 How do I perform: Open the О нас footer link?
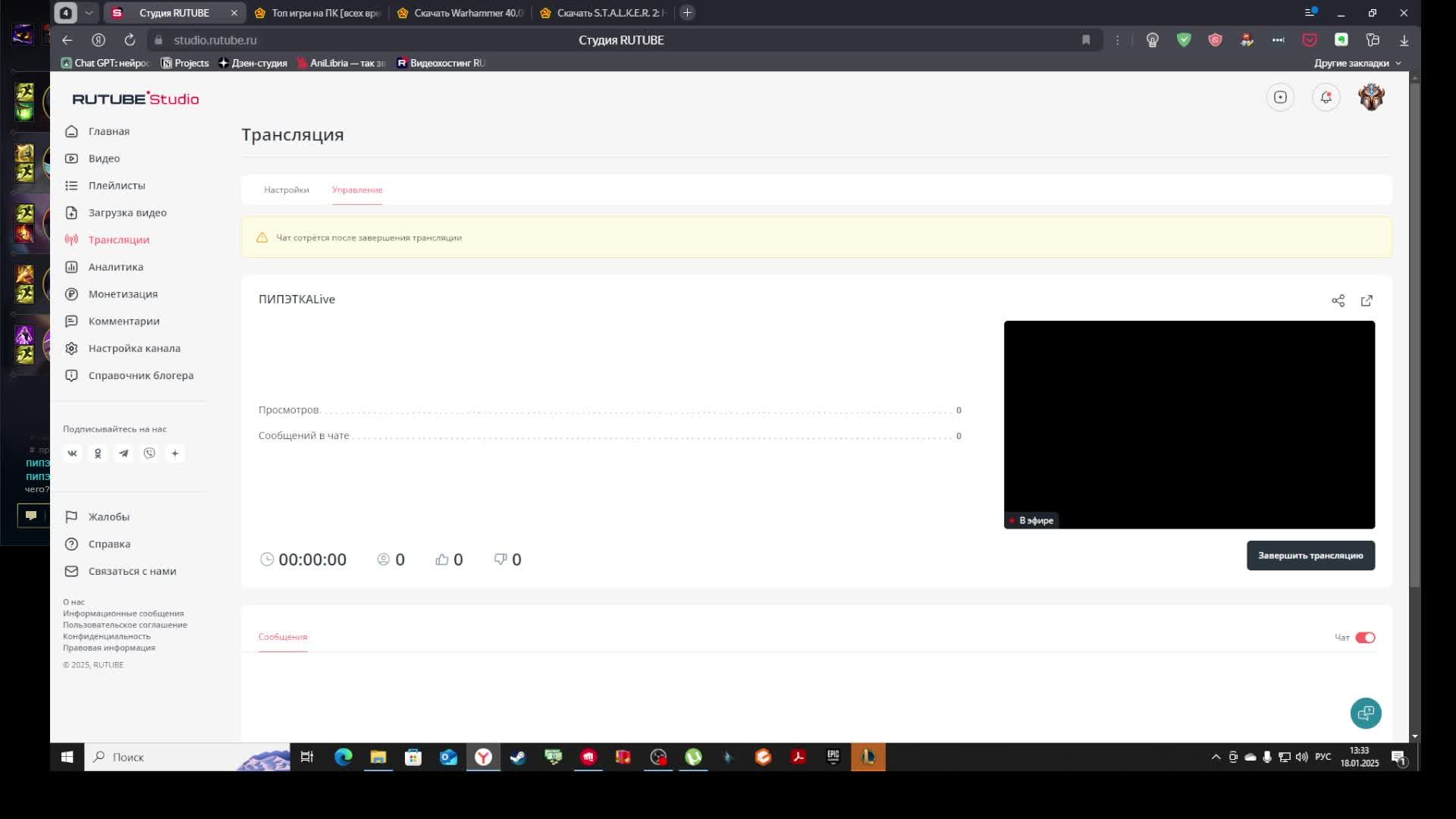click(74, 602)
